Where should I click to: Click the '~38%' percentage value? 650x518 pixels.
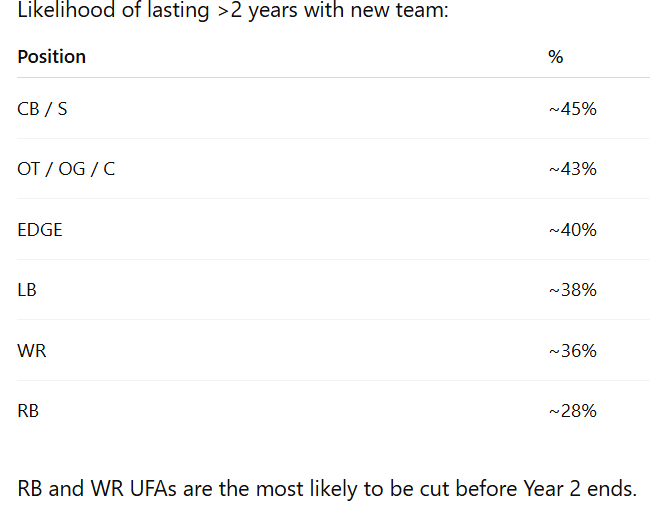pyautogui.click(x=572, y=290)
